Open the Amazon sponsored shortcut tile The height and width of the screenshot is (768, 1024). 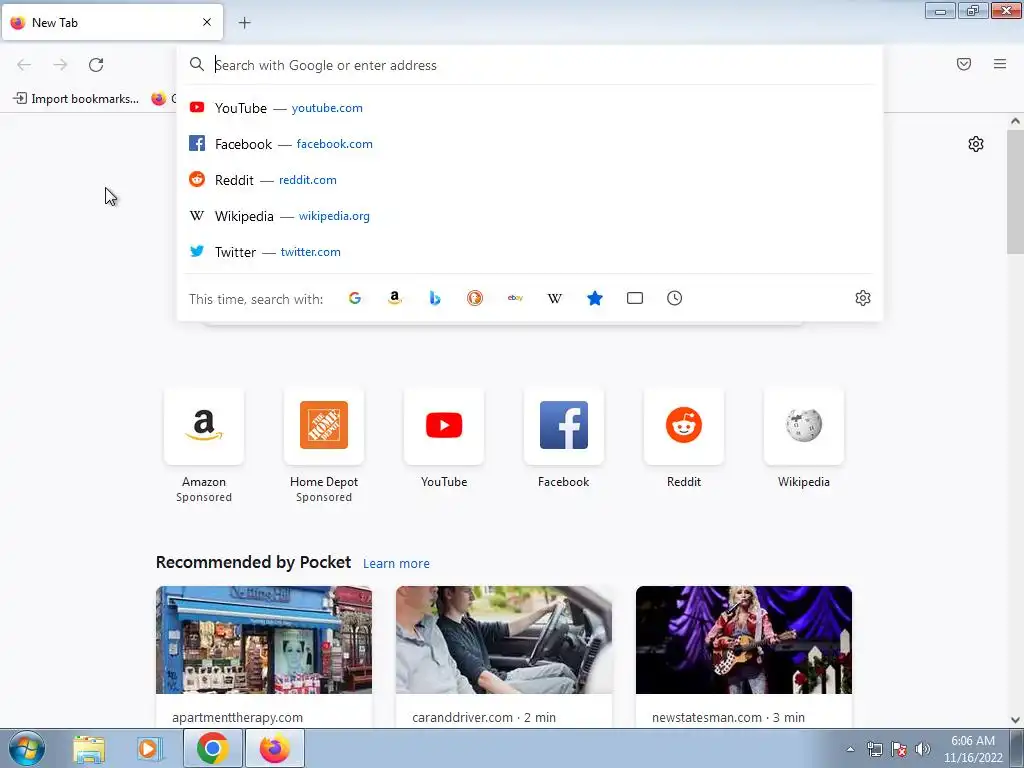pyautogui.click(x=204, y=426)
